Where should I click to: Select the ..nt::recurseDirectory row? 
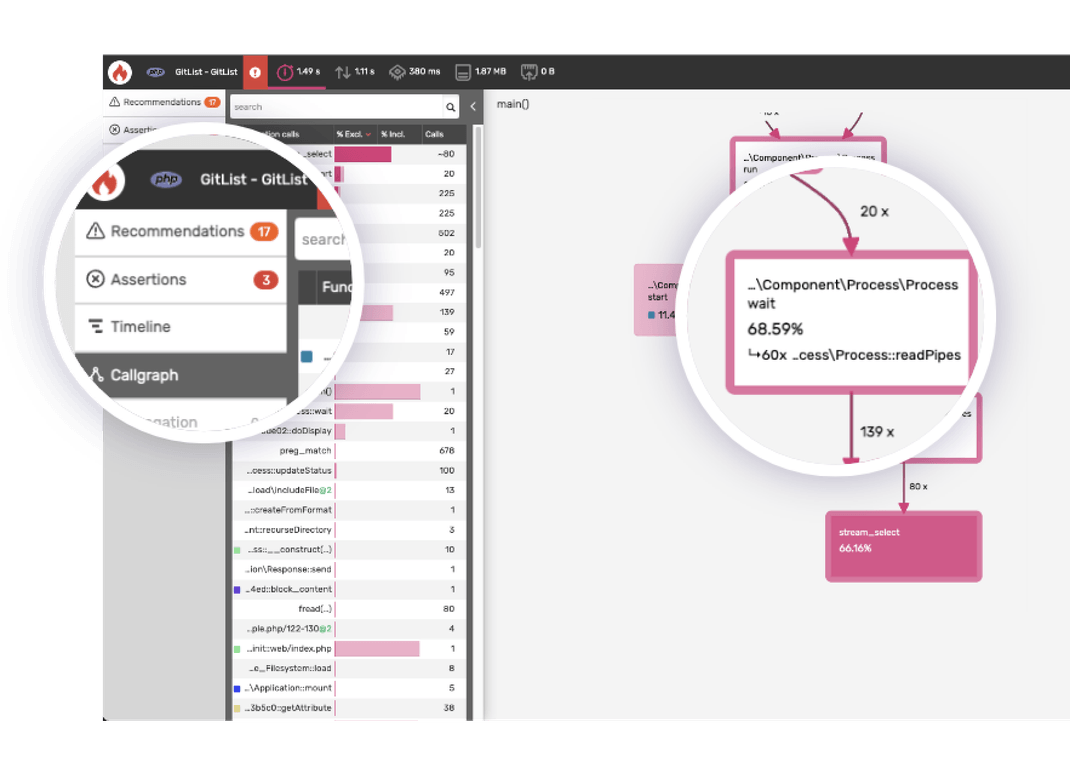[349, 530]
